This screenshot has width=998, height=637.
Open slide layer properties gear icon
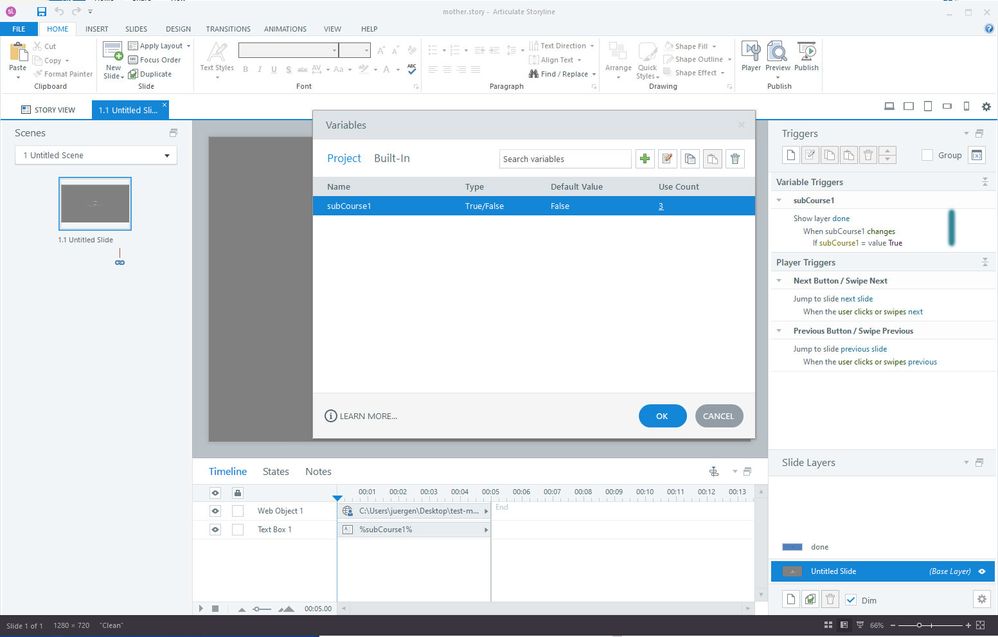[x=980, y=599]
